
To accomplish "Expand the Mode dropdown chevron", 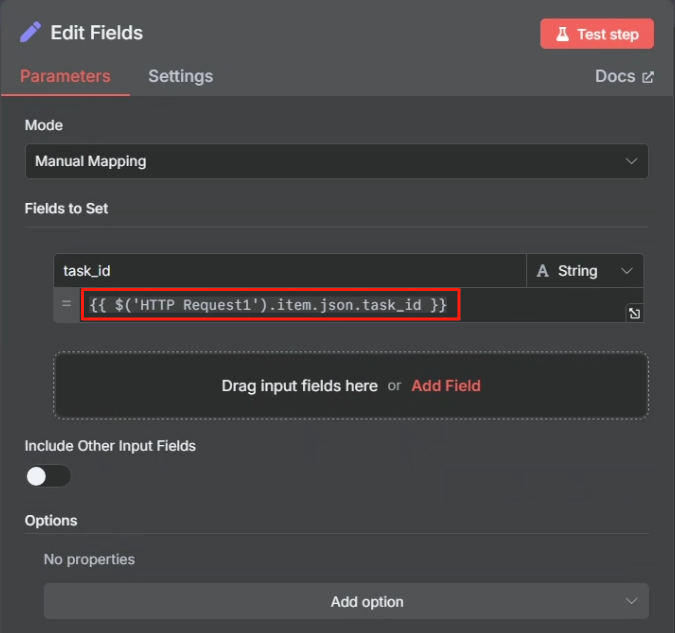I will (x=631, y=161).
